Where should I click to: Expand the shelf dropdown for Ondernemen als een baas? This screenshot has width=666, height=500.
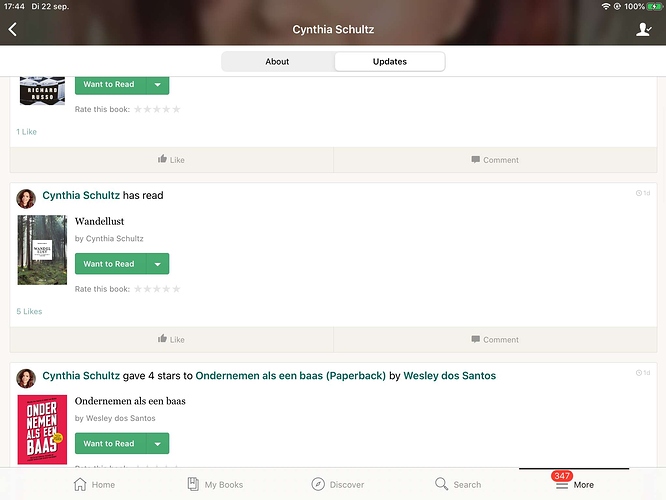point(158,444)
